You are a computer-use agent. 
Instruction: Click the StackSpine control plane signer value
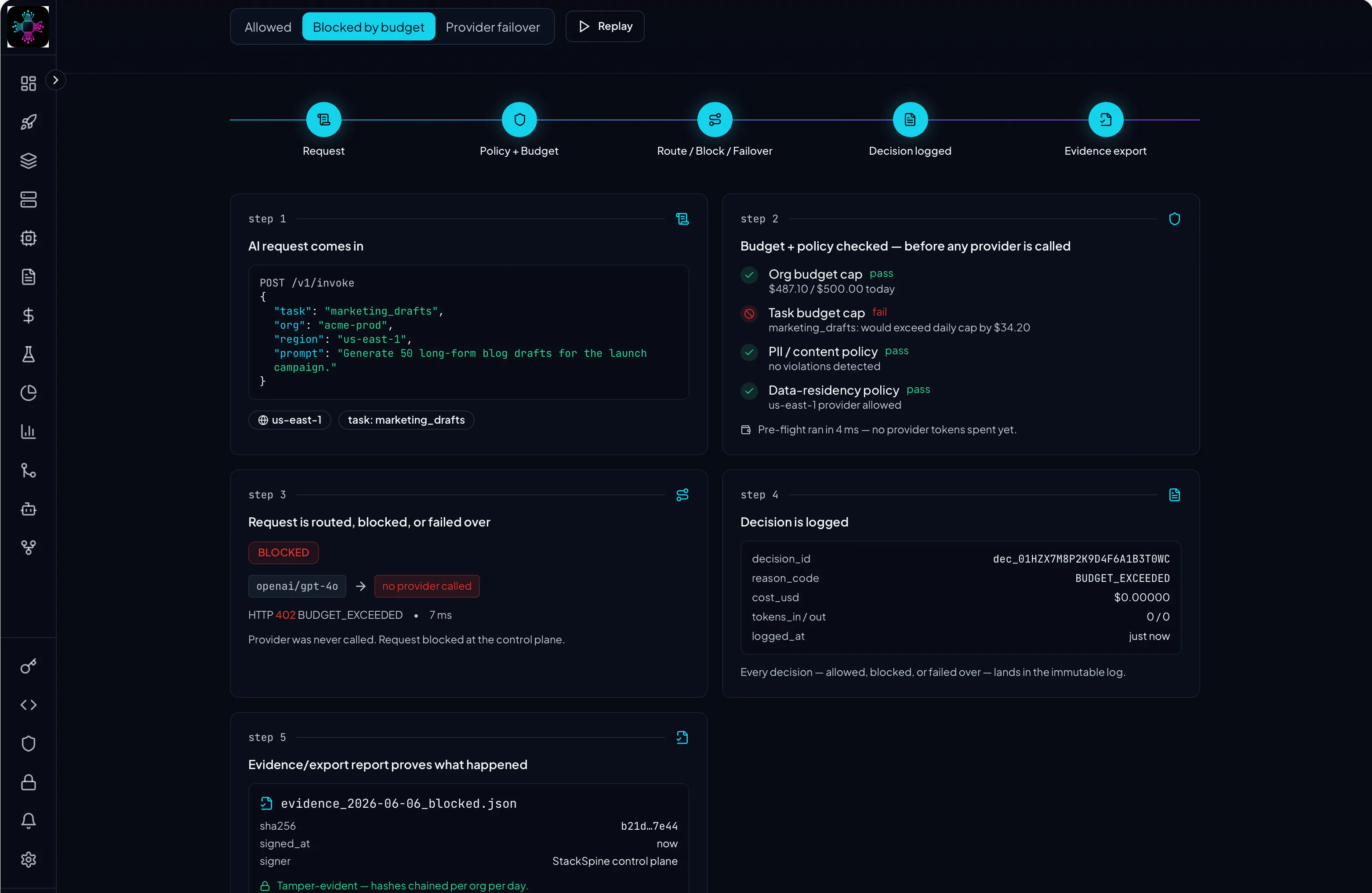pos(614,861)
